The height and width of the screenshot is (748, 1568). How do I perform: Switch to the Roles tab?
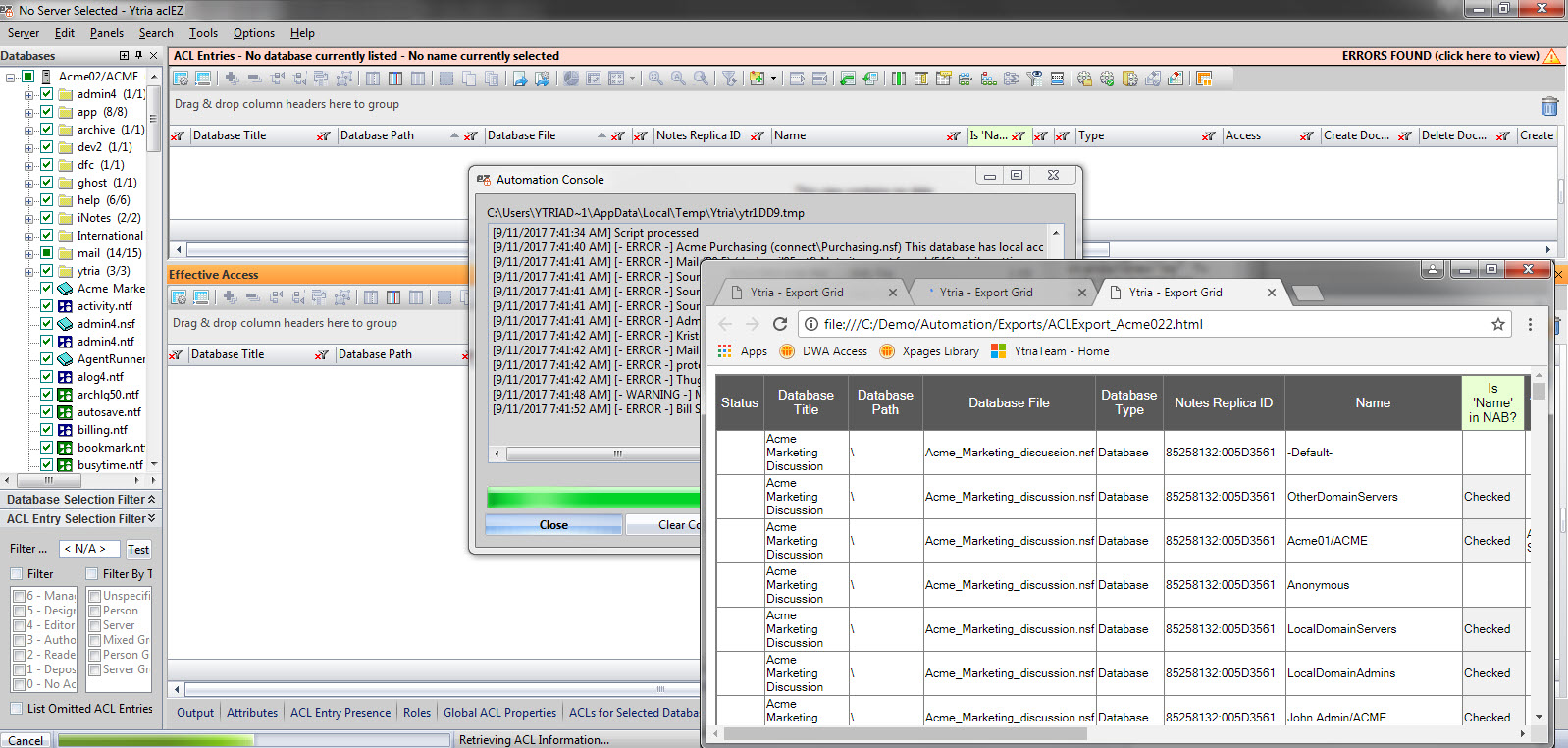coord(417,713)
